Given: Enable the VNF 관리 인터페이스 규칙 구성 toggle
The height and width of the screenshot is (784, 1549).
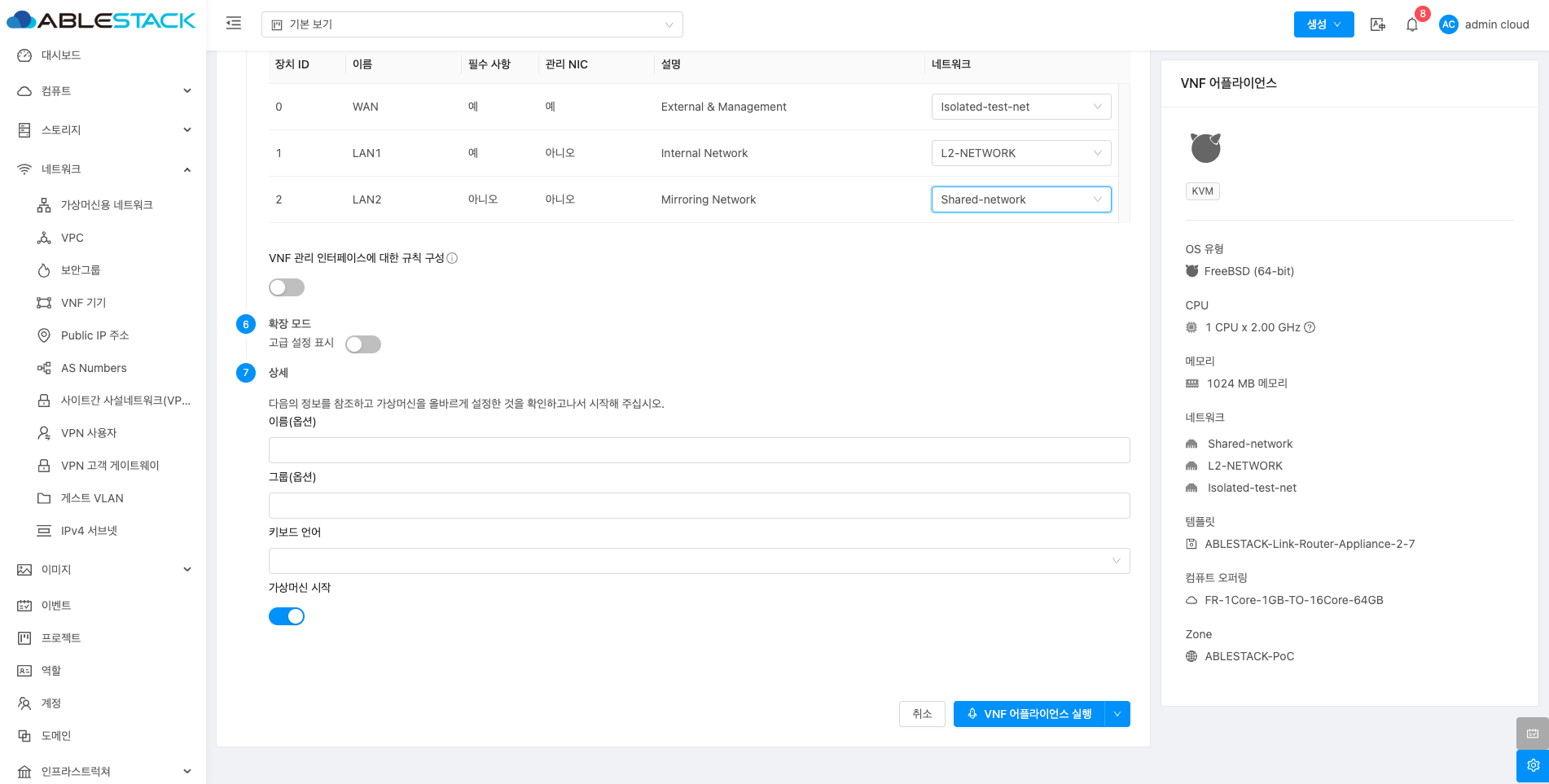Looking at the screenshot, I should tap(287, 287).
